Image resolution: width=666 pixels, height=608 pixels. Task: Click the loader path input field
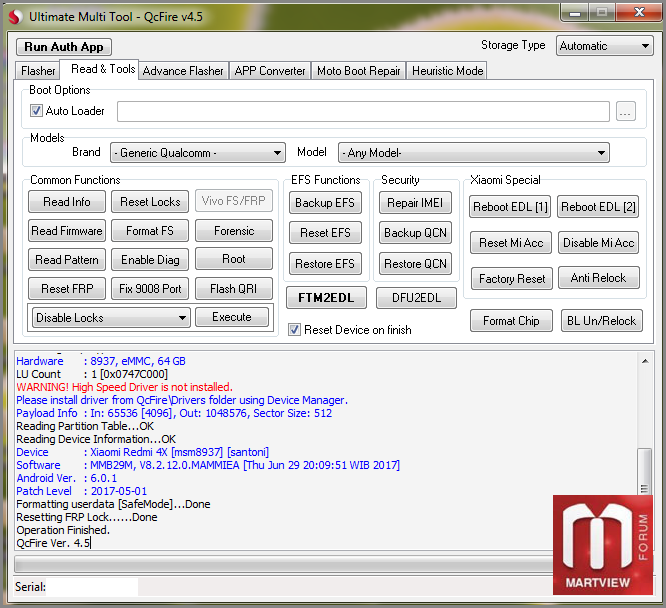coord(364,111)
